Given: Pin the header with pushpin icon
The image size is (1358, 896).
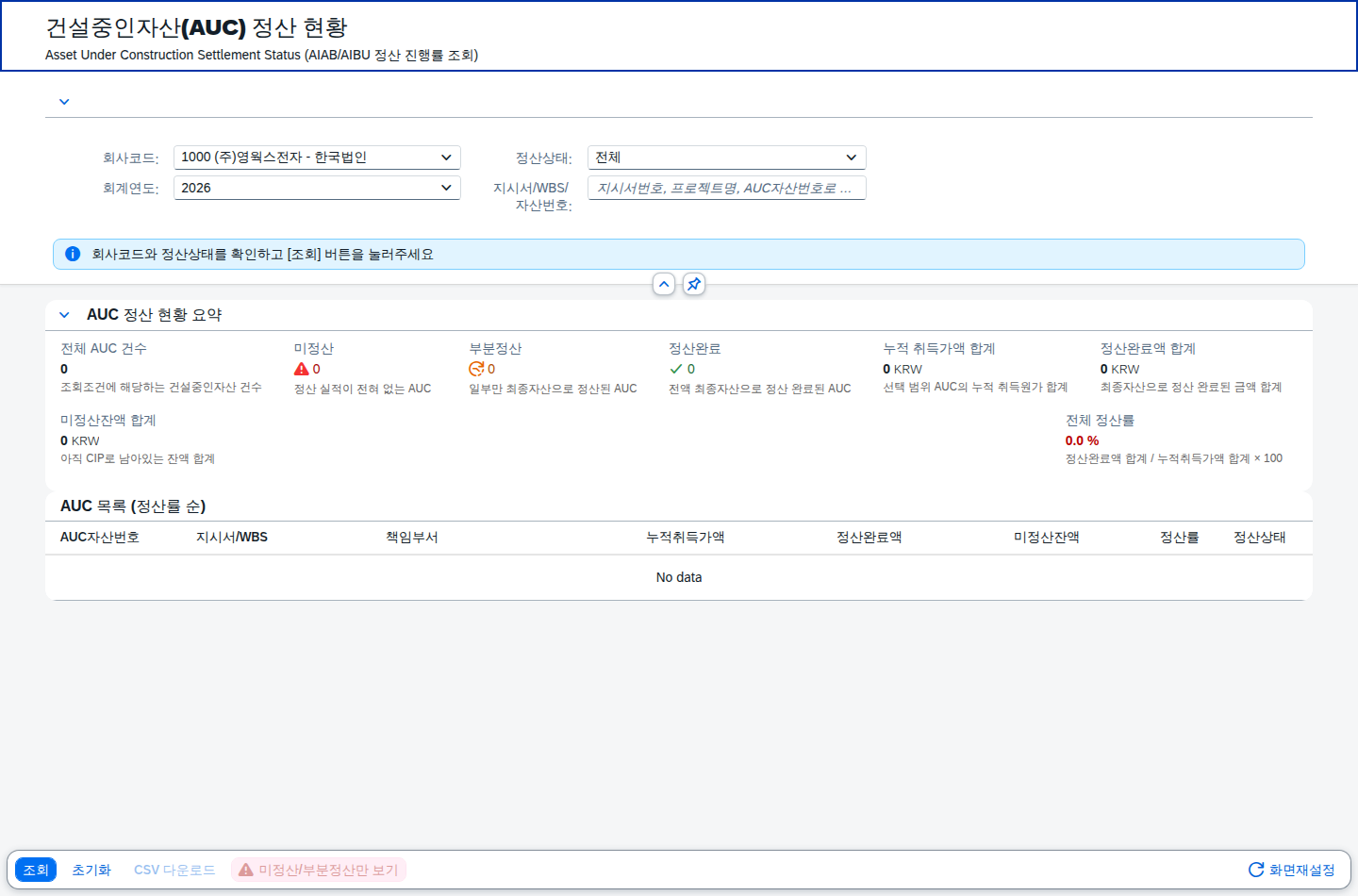Looking at the screenshot, I should 694,284.
